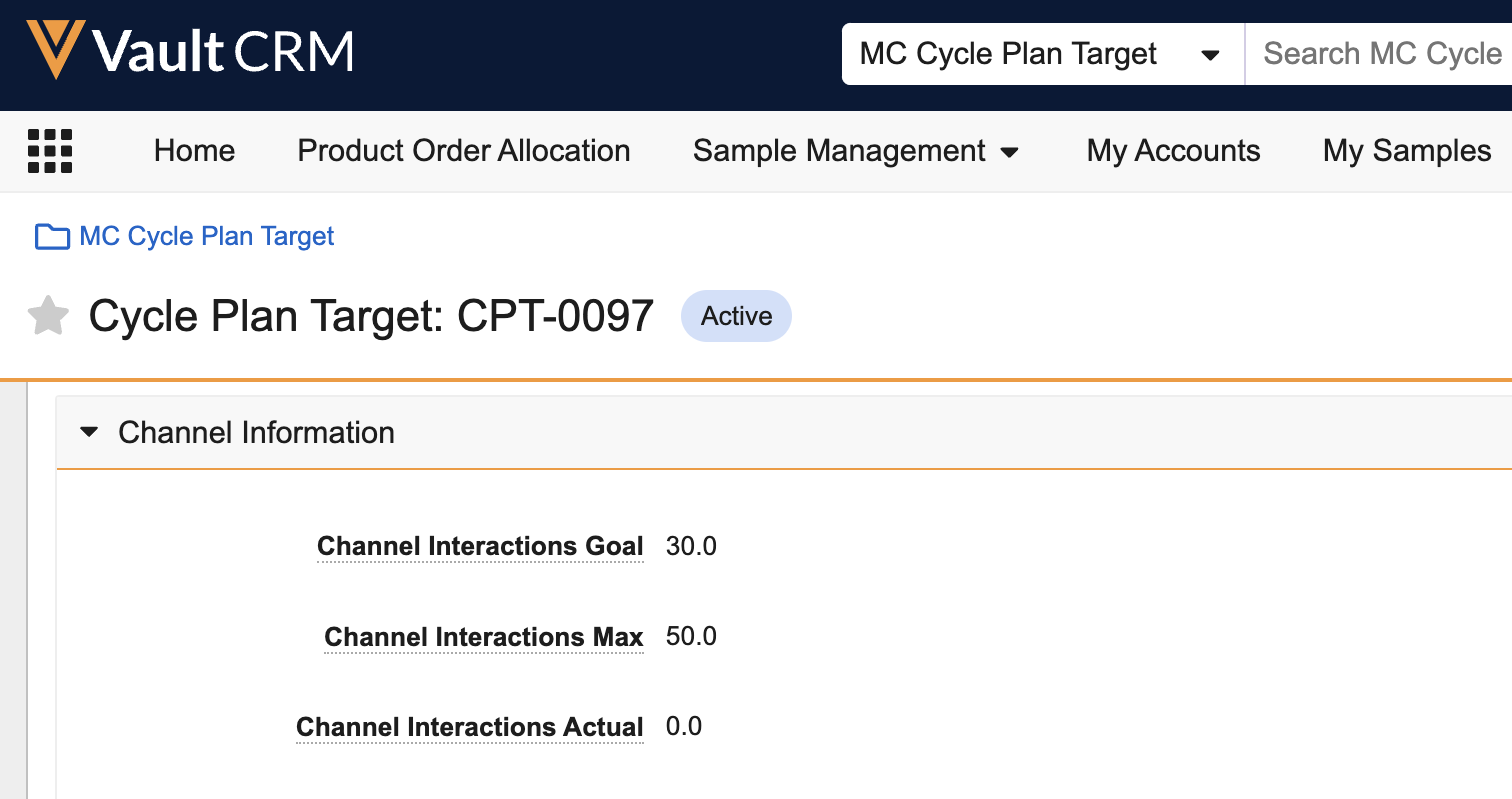The height and width of the screenshot is (799, 1512).
Task: Click the Channel Interactions Max field label
Action: point(484,637)
